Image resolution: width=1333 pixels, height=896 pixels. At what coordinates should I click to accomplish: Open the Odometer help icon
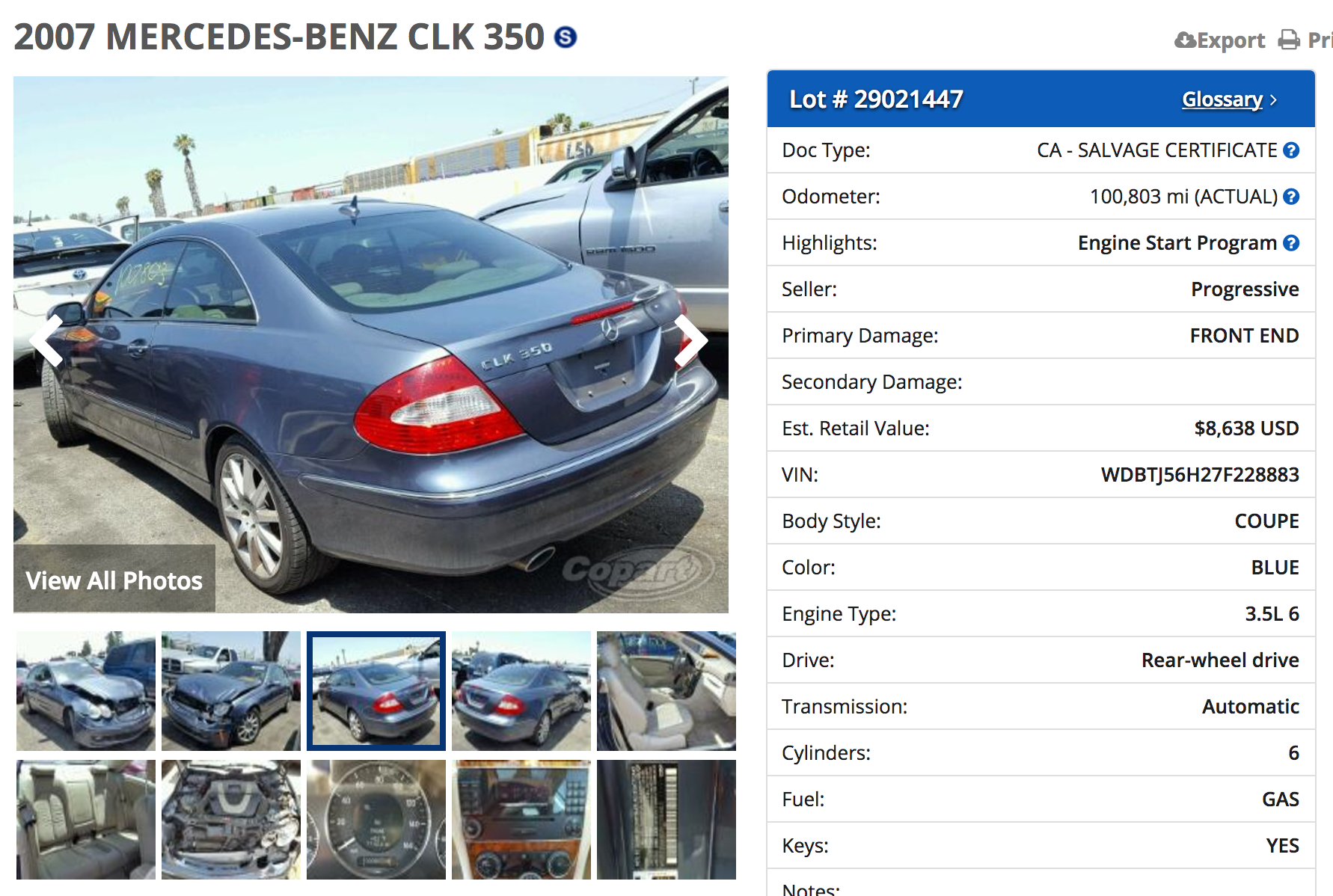pyautogui.click(x=1291, y=197)
